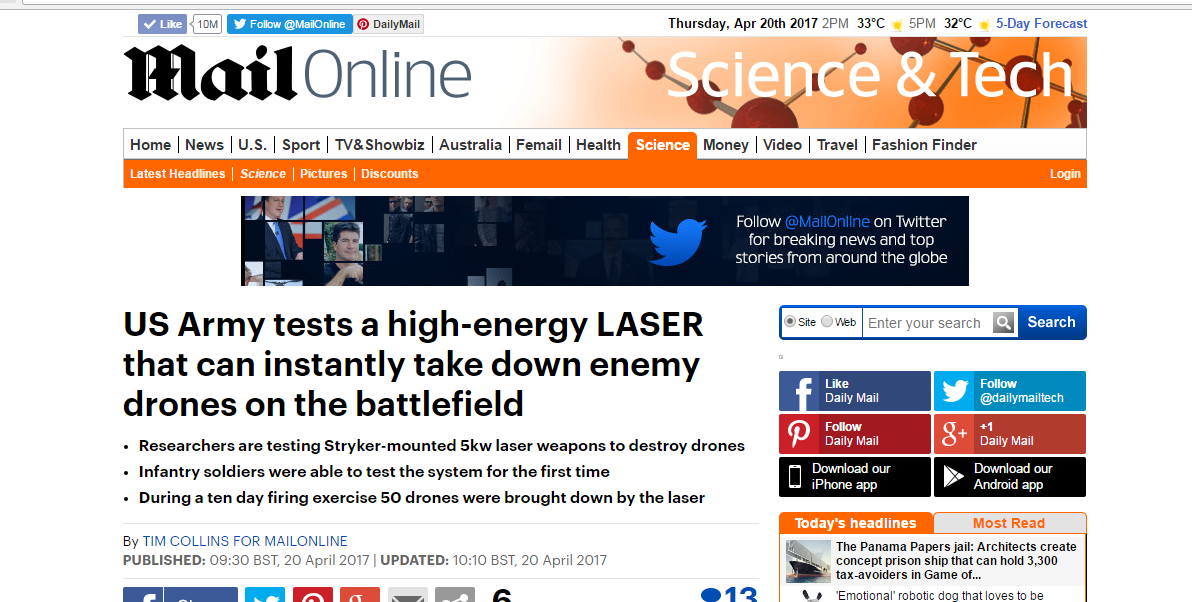The height and width of the screenshot is (602, 1192).
Task: Share the article via the Twitter icon under the byline
Action: point(265,594)
